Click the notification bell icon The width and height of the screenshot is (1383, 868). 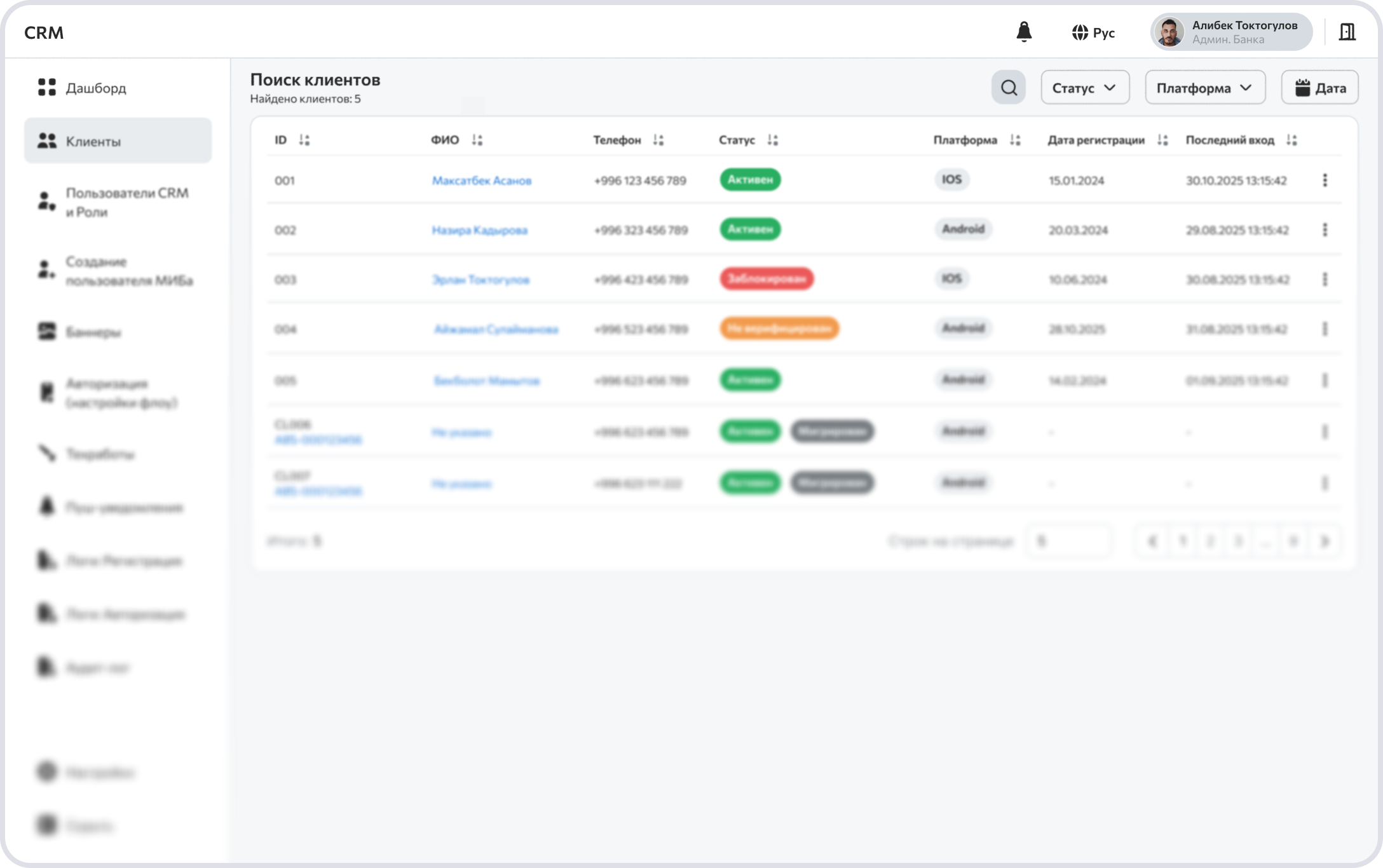click(x=1024, y=32)
